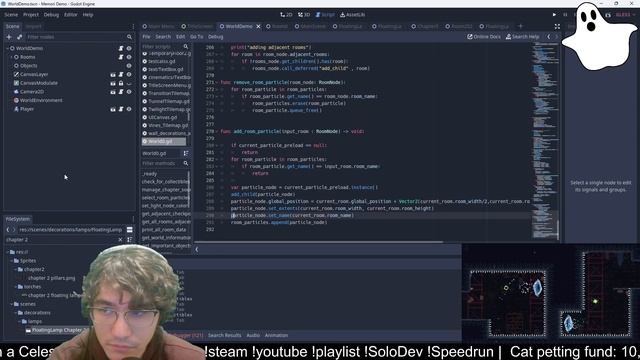This screenshot has height=360, width=640.
Task: Open Online Docs link
Action: (x=484, y=37)
